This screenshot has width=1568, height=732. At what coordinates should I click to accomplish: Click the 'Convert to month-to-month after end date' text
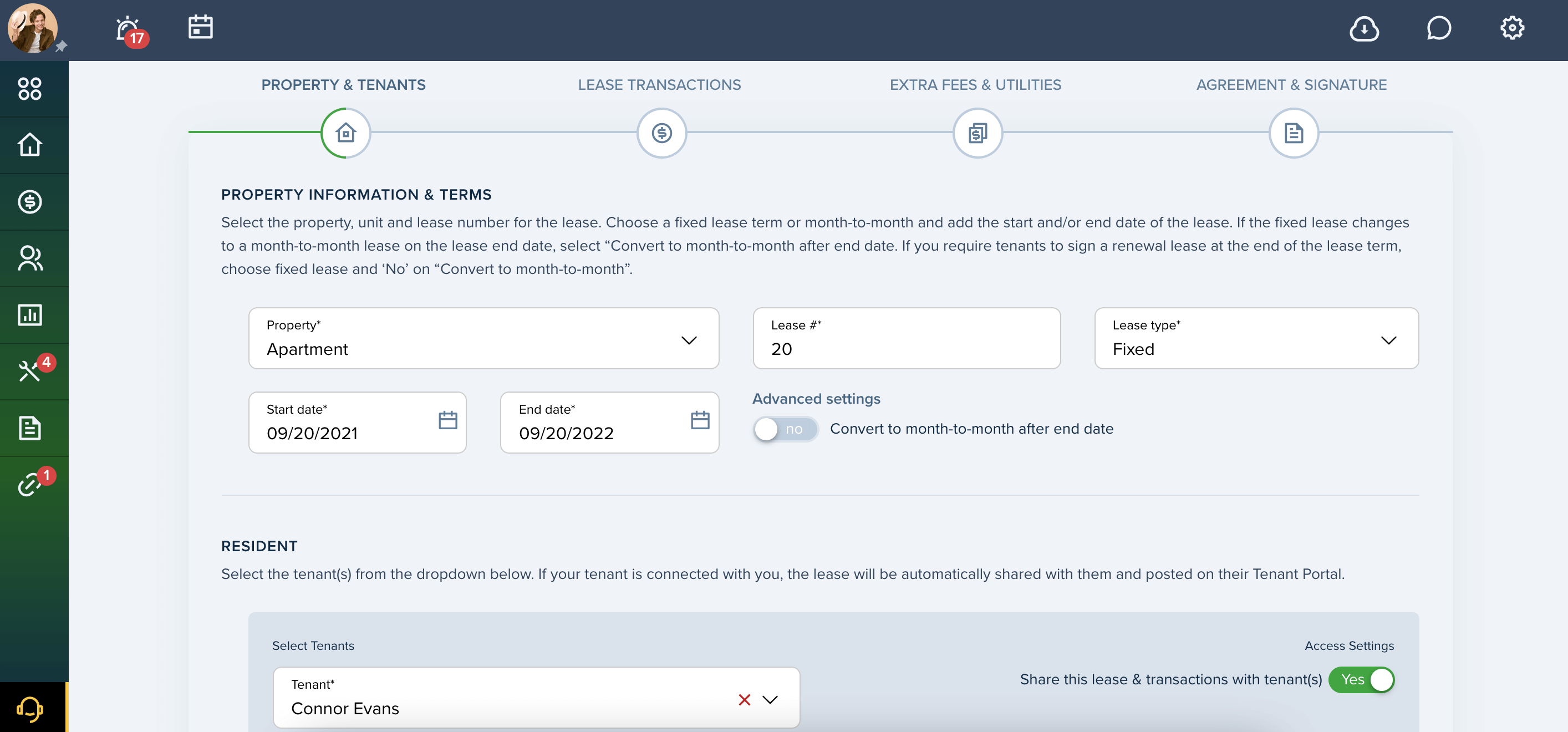pyautogui.click(x=971, y=429)
